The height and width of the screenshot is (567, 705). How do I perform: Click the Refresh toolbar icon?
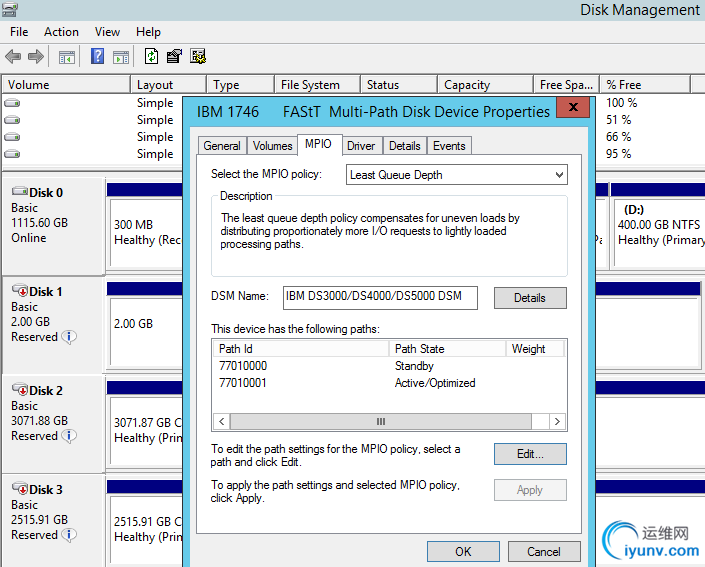click(152, 56)
